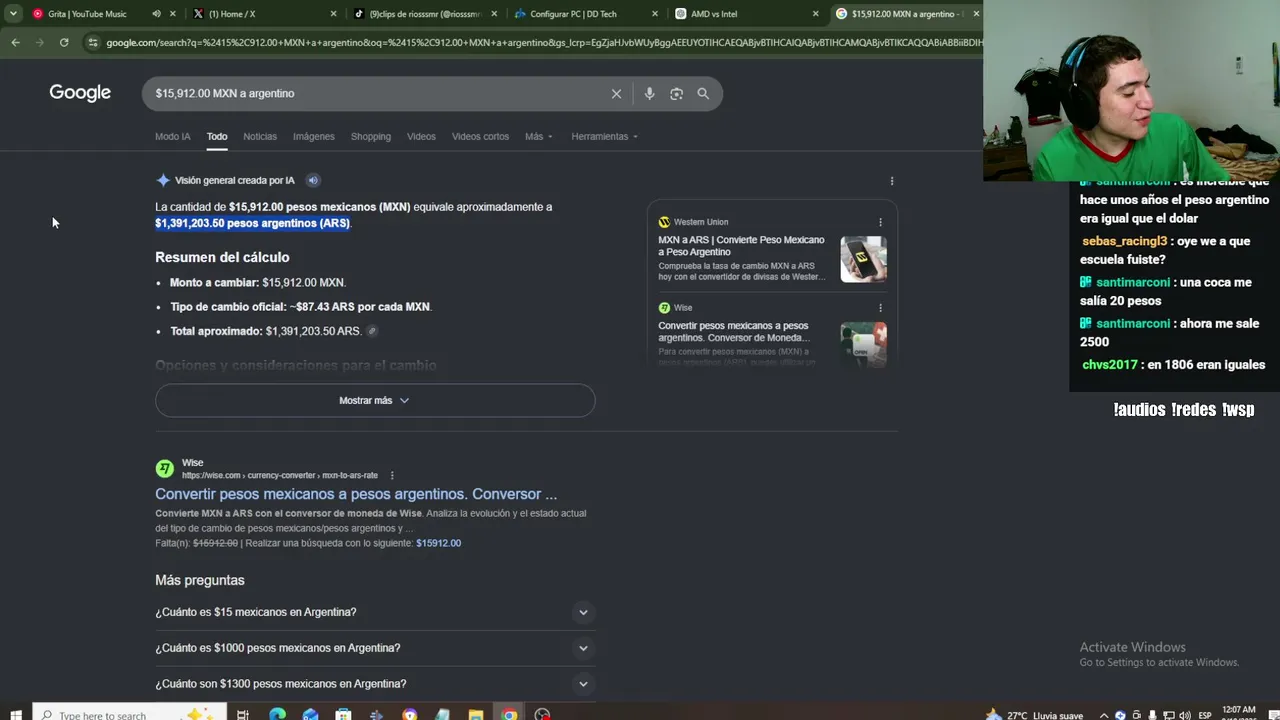Image resolution: width=1280 pixels, height=720 pixels.
Task: Open File Explorer from the taskbar
Action: pos(476,714)
